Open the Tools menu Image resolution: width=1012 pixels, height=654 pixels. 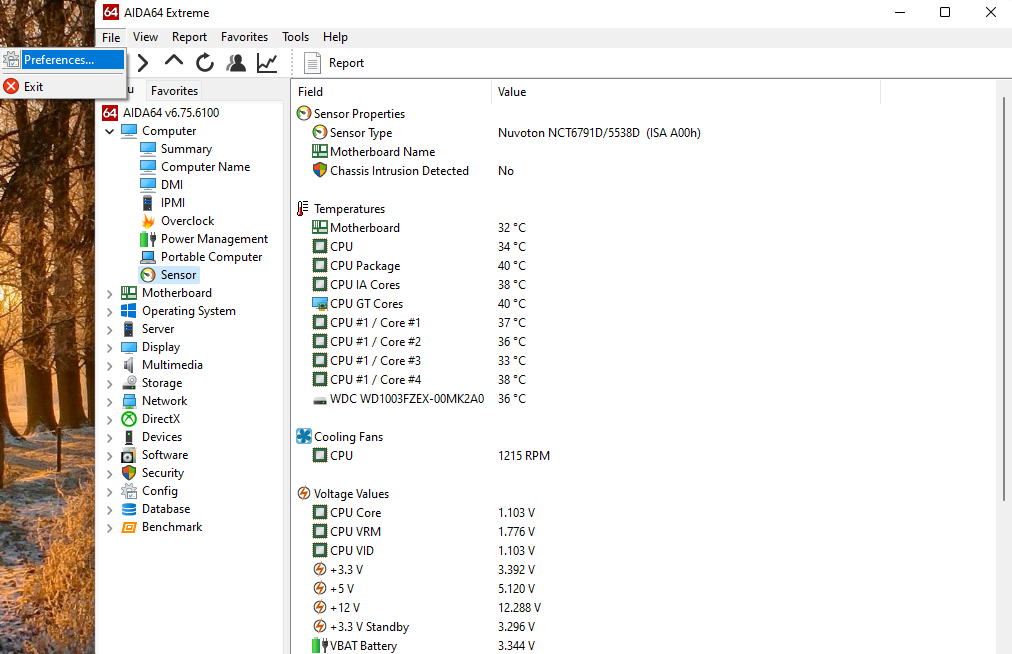296,37
